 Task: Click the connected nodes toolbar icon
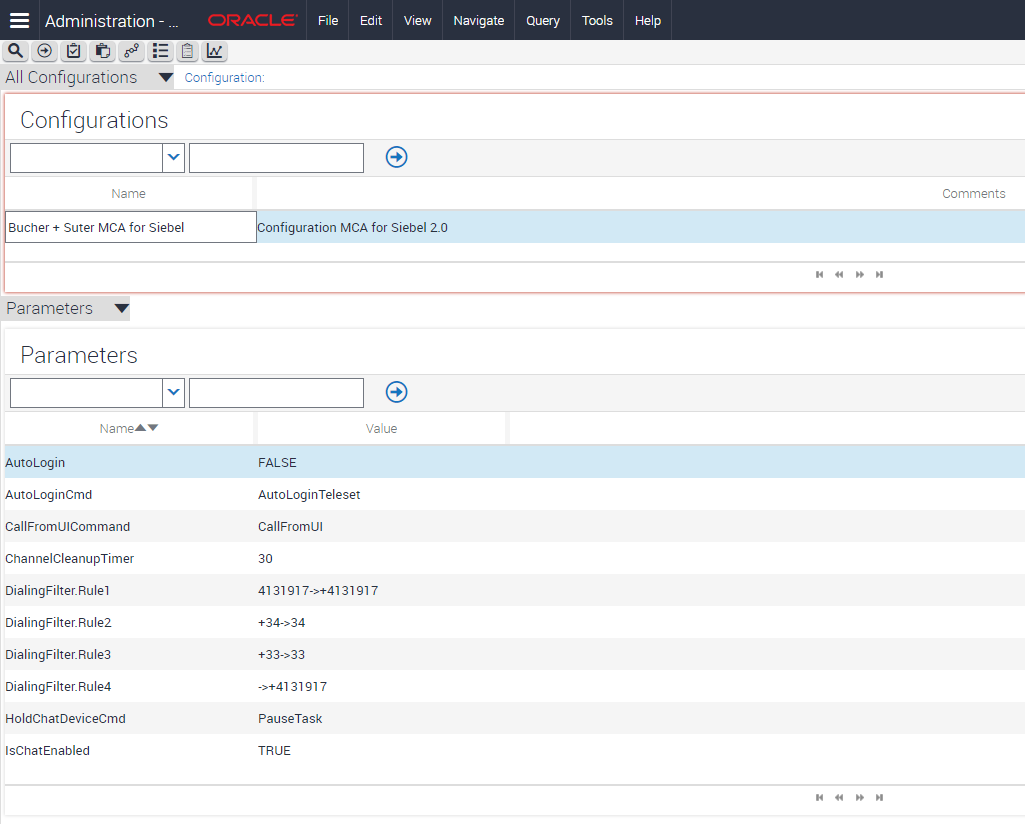click(131, 51)
